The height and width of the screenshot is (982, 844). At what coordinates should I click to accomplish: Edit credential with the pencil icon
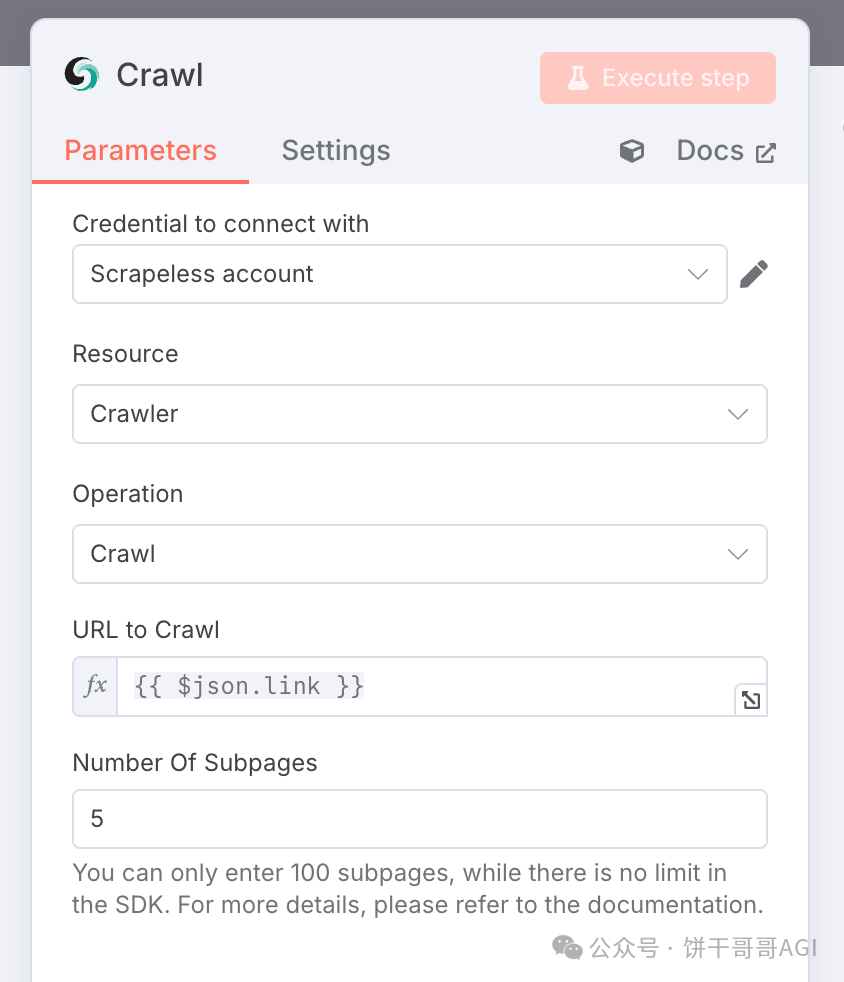tap(753, 274)
